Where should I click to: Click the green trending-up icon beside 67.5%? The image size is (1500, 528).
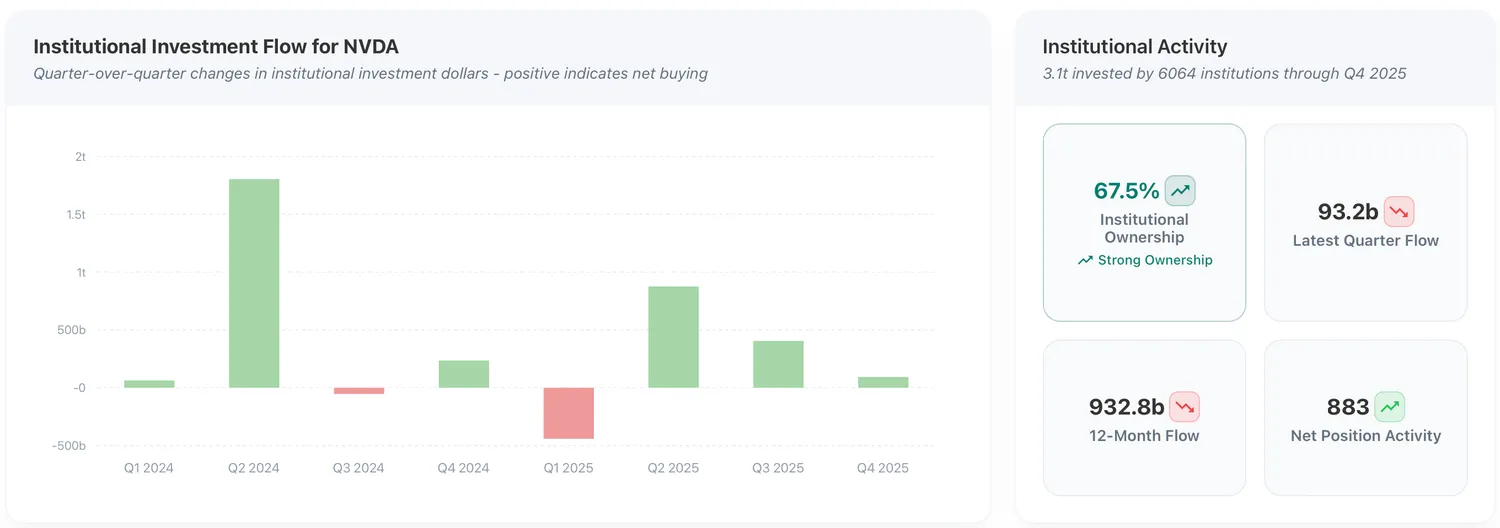pyautogui.click(x=1181, y=190)
